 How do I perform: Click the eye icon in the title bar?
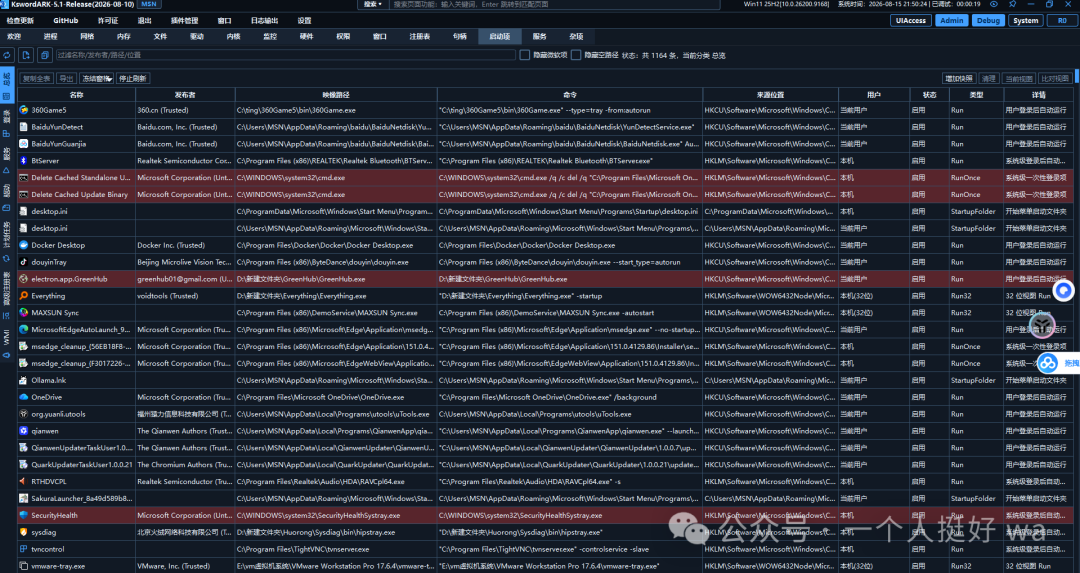pyautogui.click(x=993, y=4)
